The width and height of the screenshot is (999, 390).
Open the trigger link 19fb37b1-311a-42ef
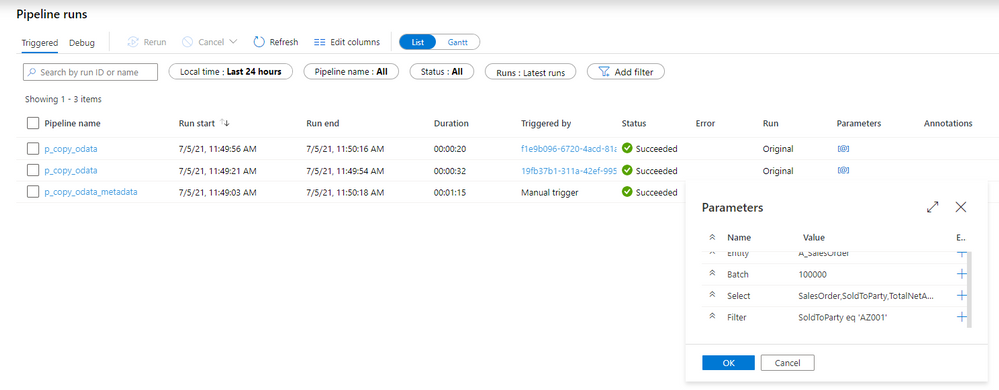tap(569, 170)
